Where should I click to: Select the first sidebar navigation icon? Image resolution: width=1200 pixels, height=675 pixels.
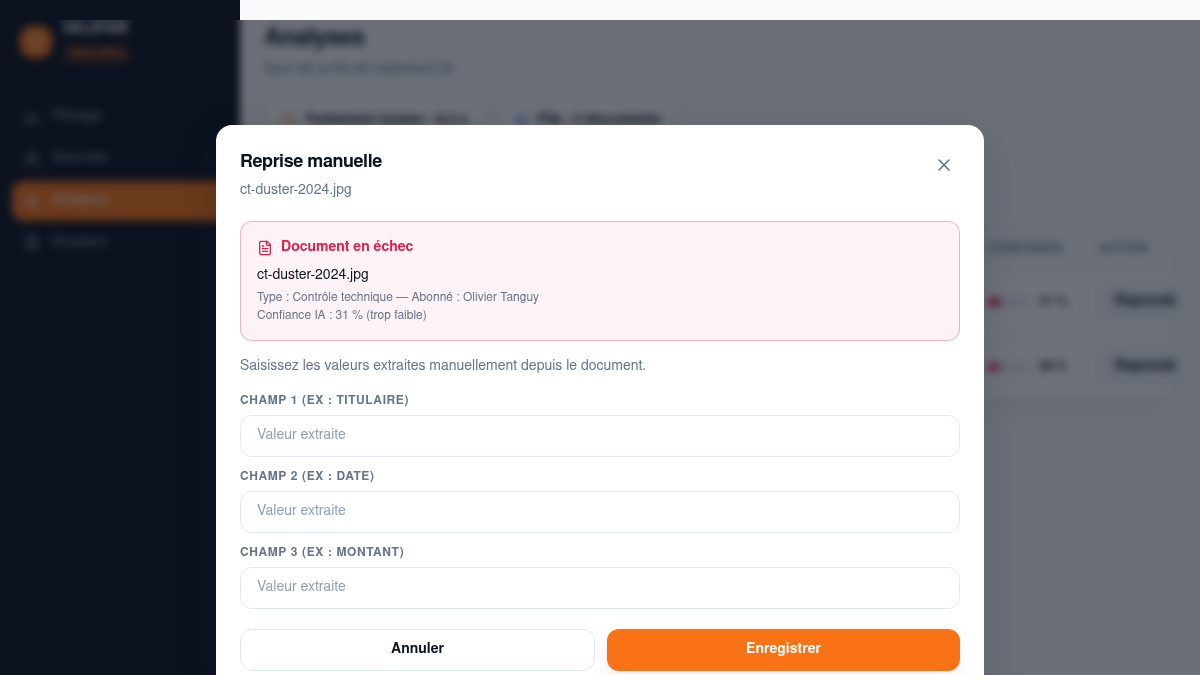tap(32, 116)
